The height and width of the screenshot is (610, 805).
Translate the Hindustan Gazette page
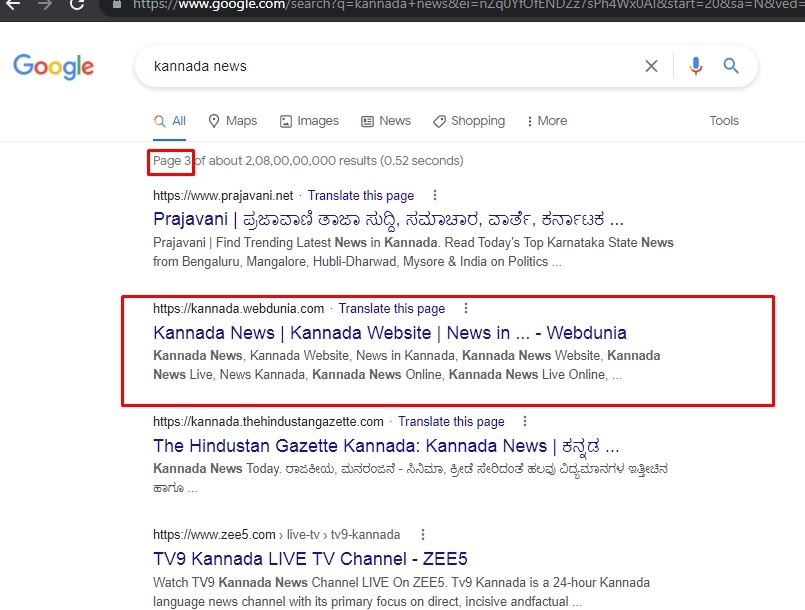pyautogui.click(x=451, y=422)
